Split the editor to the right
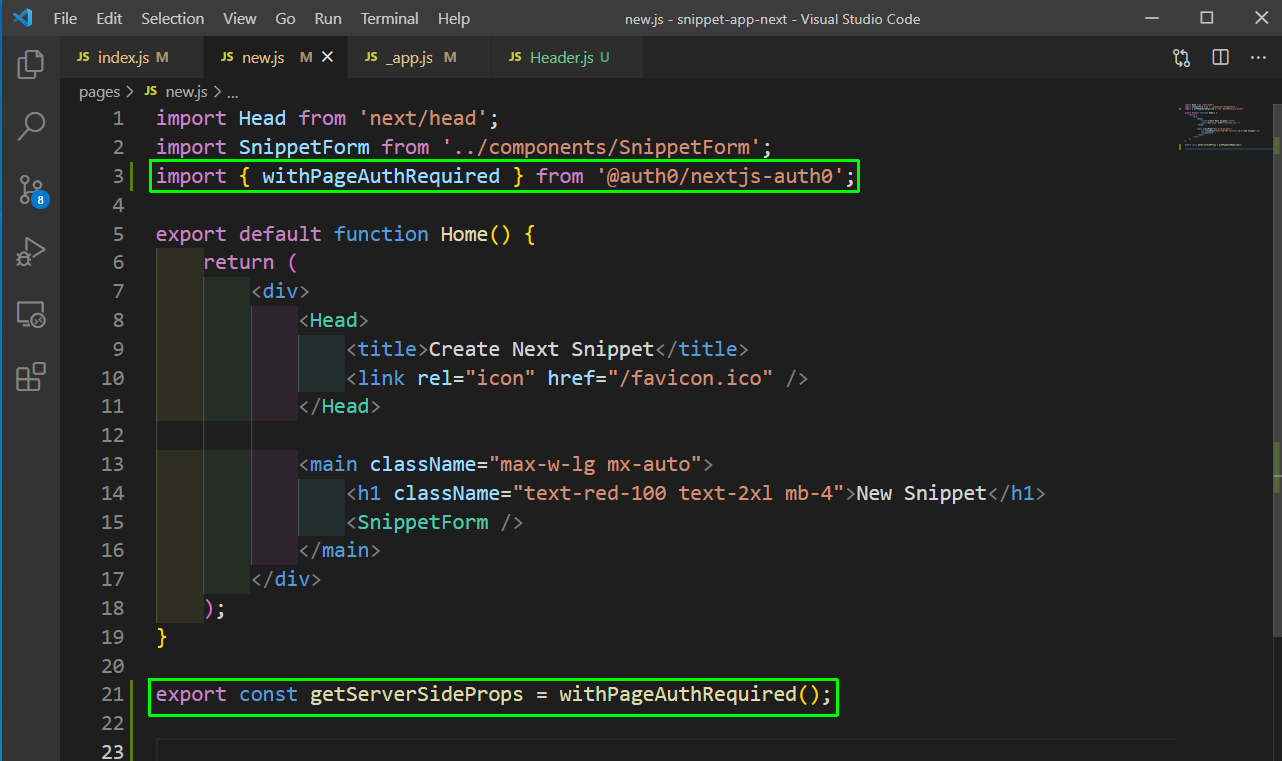Viewport: 1282px width, 761px height. pos(1220,58)
